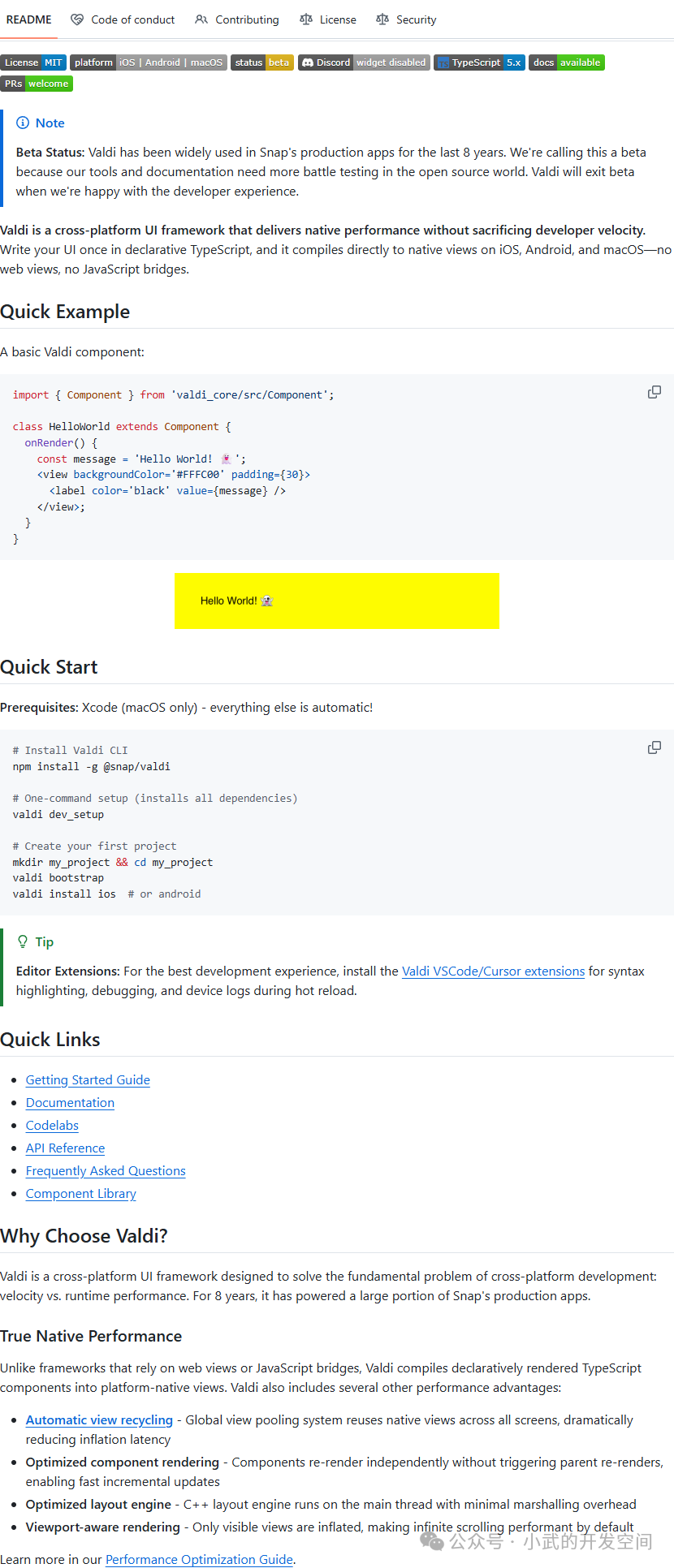
Task: Open the Frequently Asked Questions link
Action: 106,1170
